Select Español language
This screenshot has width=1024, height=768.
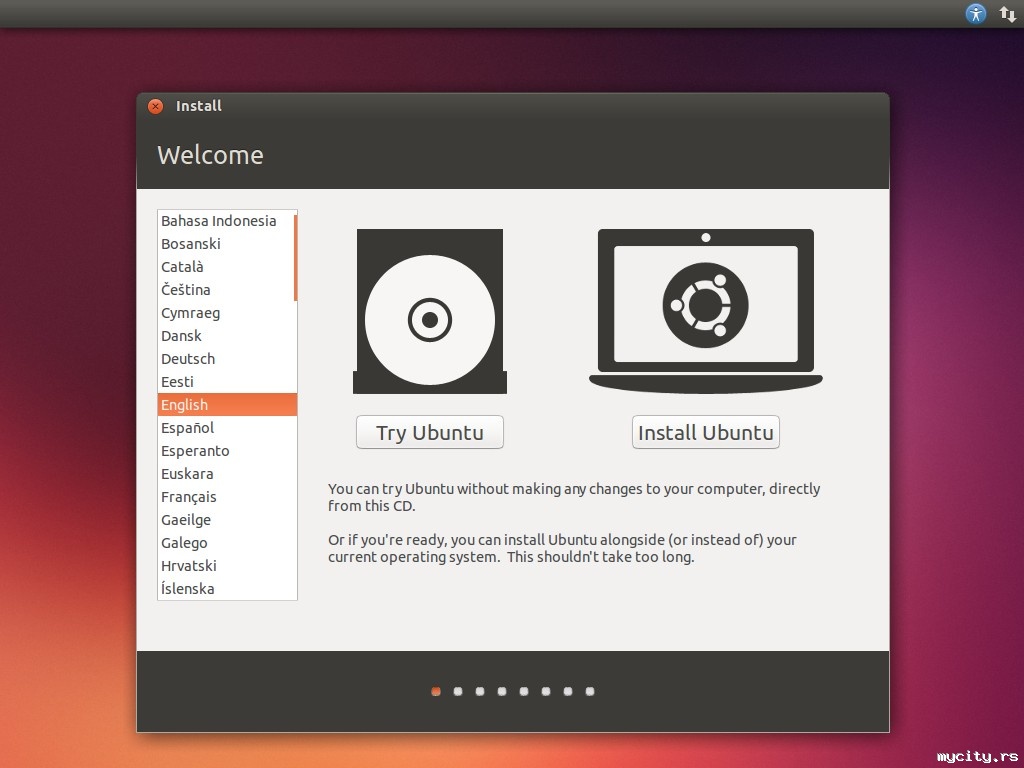[226, 428]
